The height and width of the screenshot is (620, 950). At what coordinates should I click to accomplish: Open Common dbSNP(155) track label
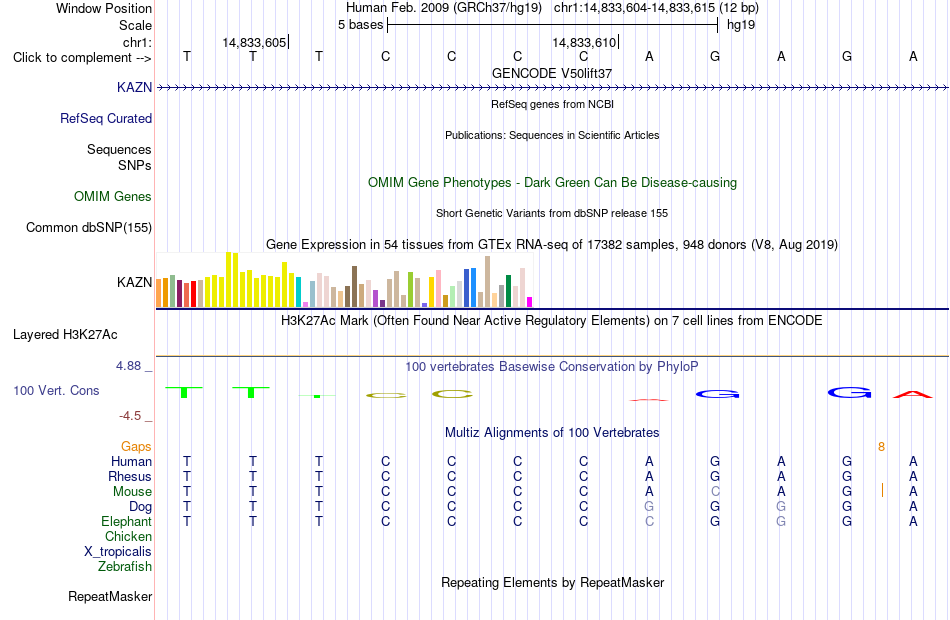(x=88, y=227)
